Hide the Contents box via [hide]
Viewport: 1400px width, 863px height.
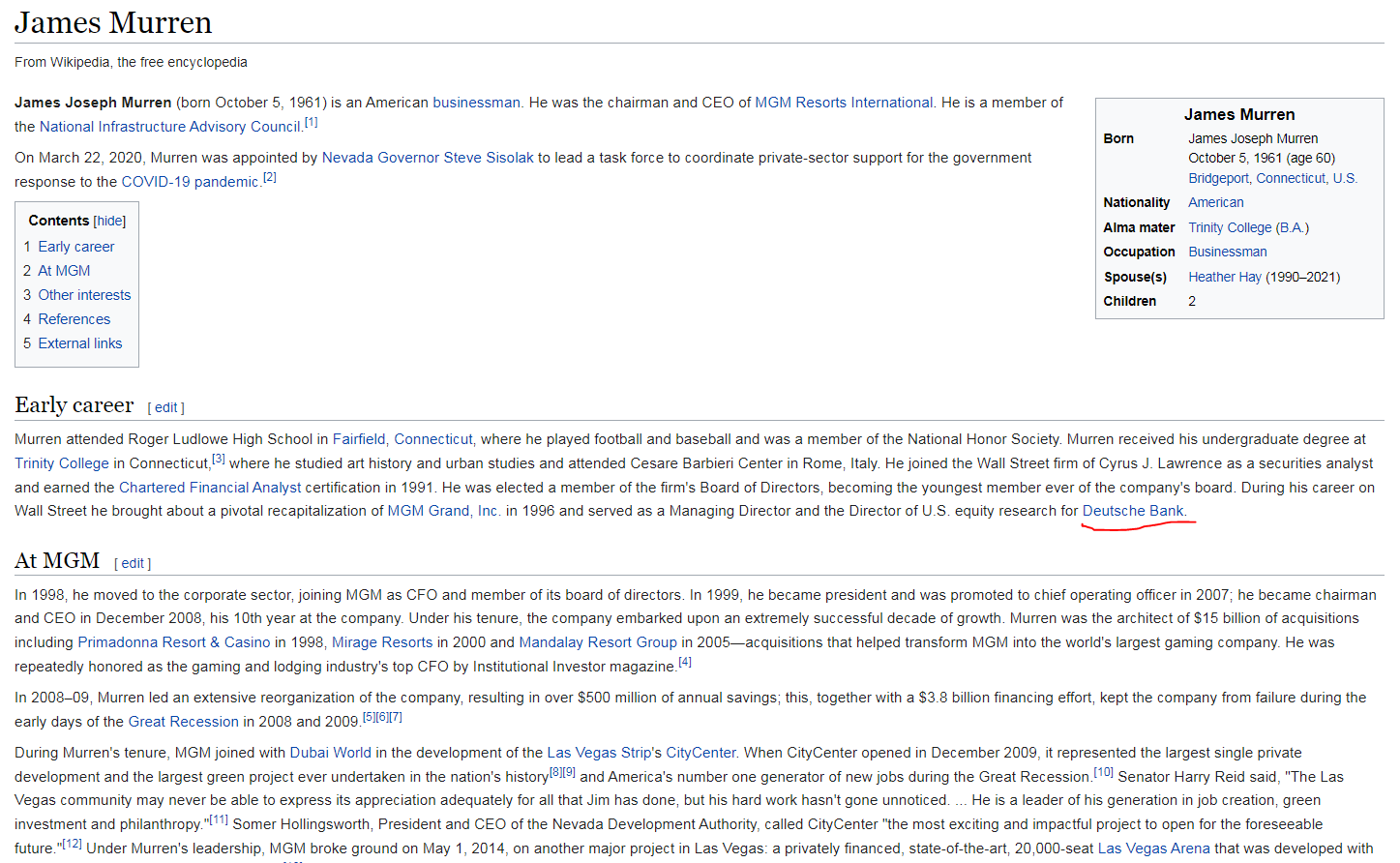(109, 221)
